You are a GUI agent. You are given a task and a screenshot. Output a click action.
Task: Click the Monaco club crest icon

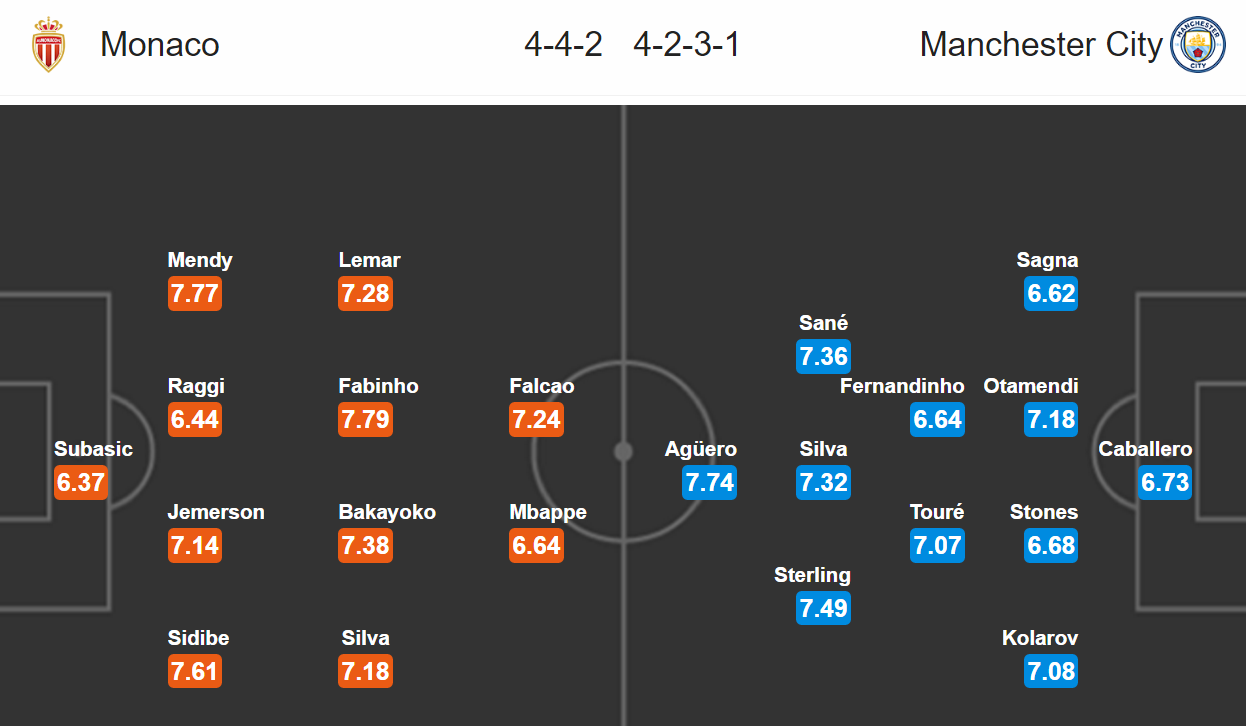[x=47, y=45]
